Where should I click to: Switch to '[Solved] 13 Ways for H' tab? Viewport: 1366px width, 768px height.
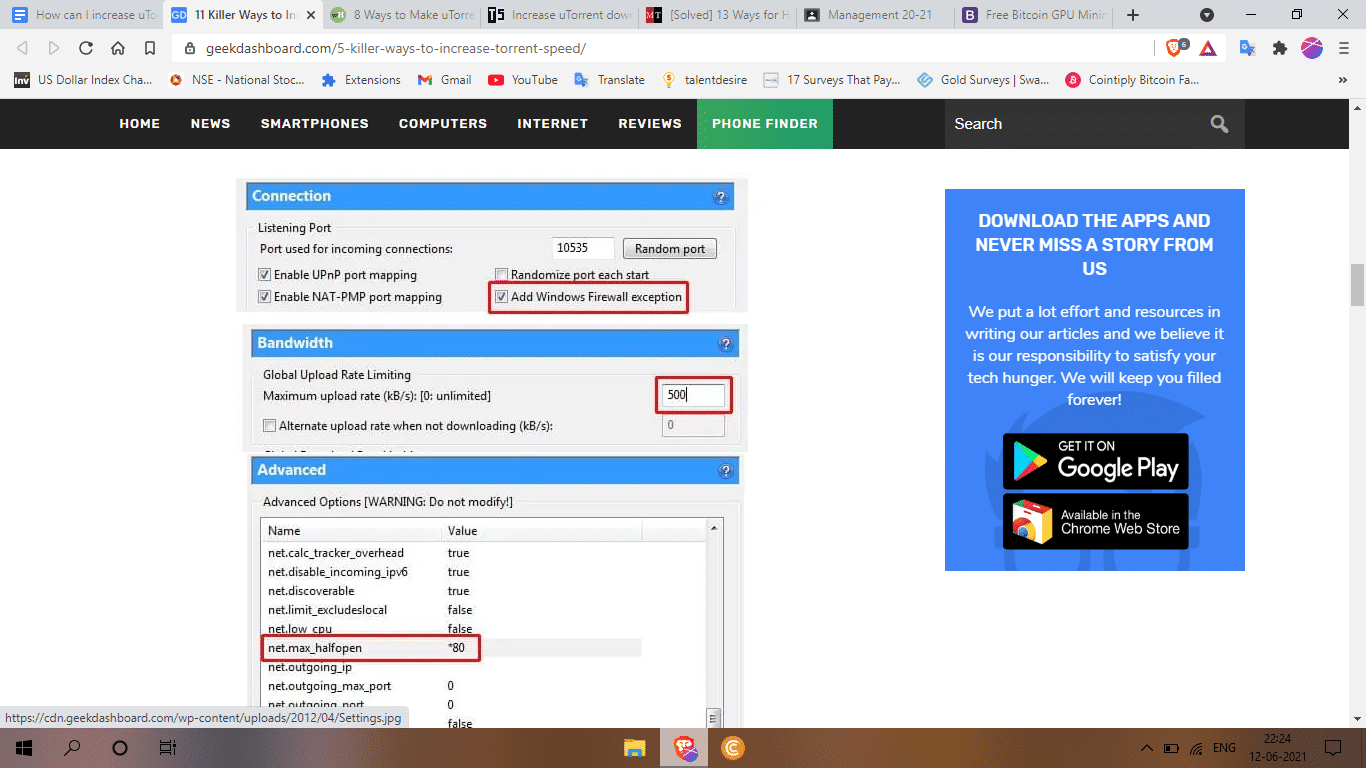tap(717, 15)
